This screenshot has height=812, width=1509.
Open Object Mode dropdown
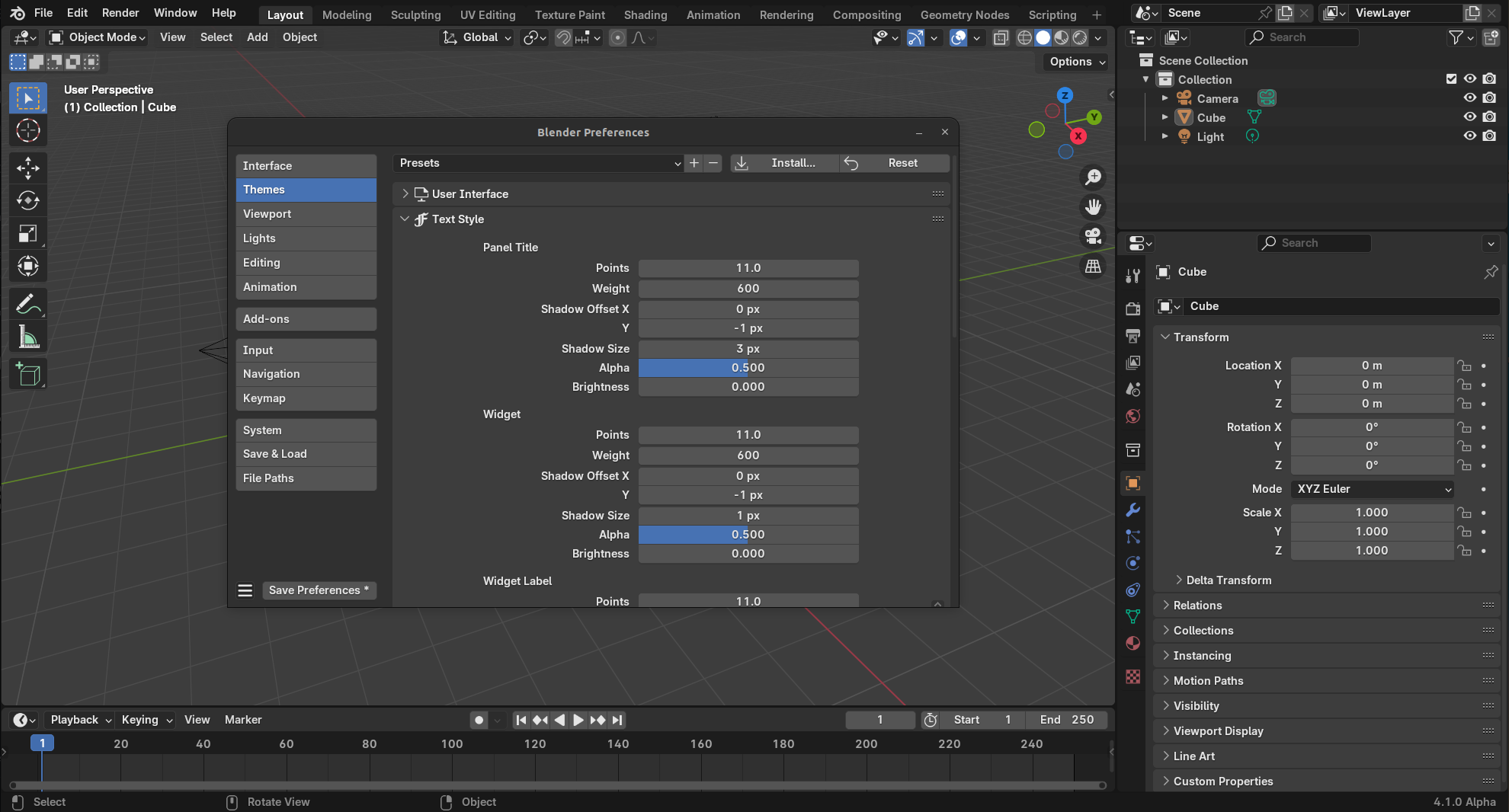97,37
